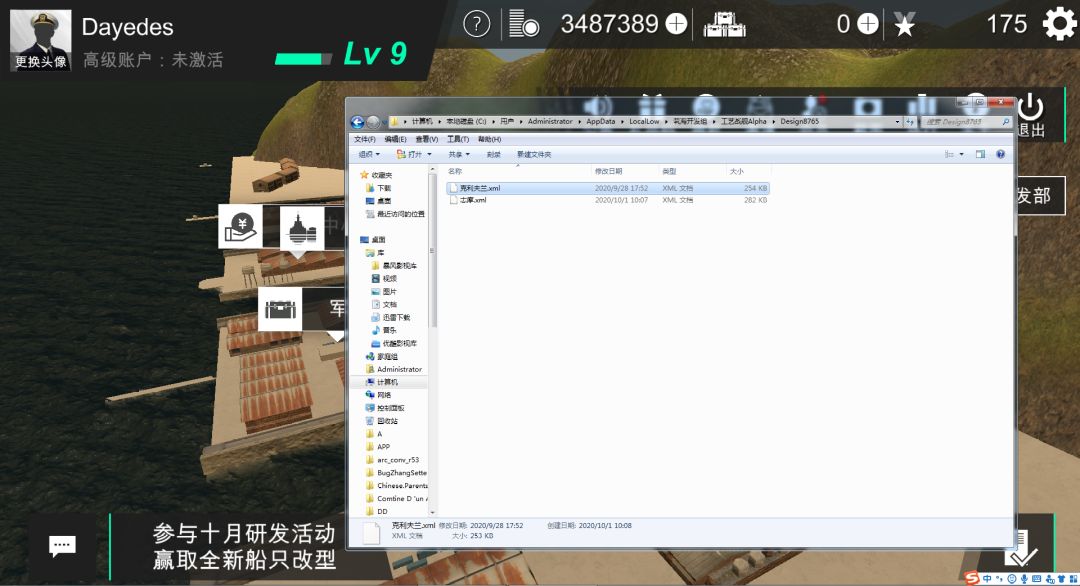Open the settings gear in game header
The height and width of the screenshot is (586, 1080).
click(1059, 24)
